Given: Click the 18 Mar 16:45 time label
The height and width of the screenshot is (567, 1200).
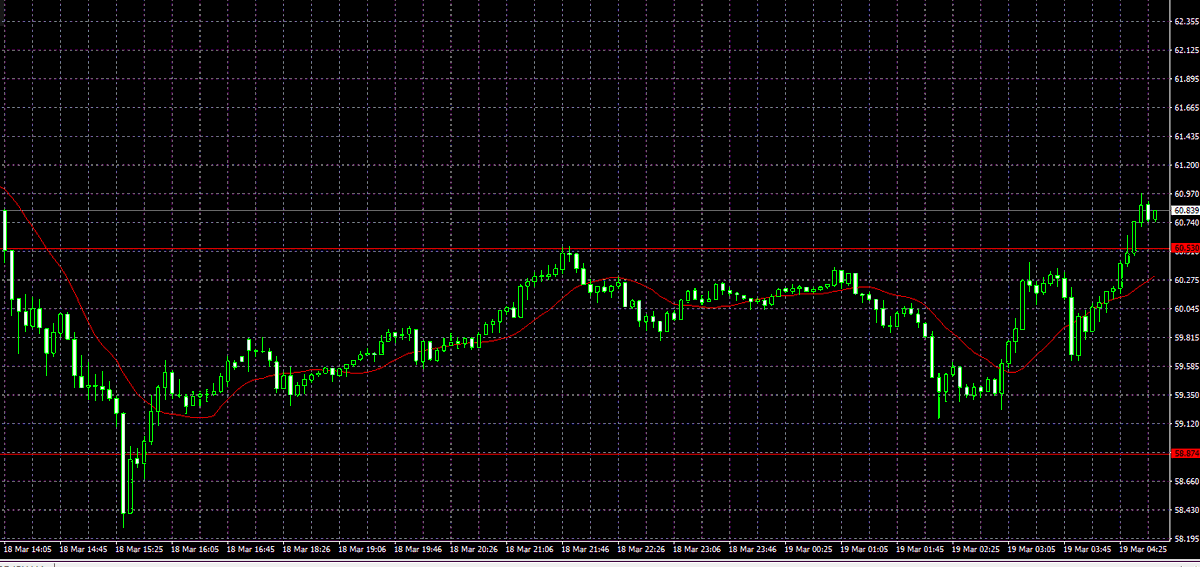Looking at the screenshot, I should tap(251, 549).
